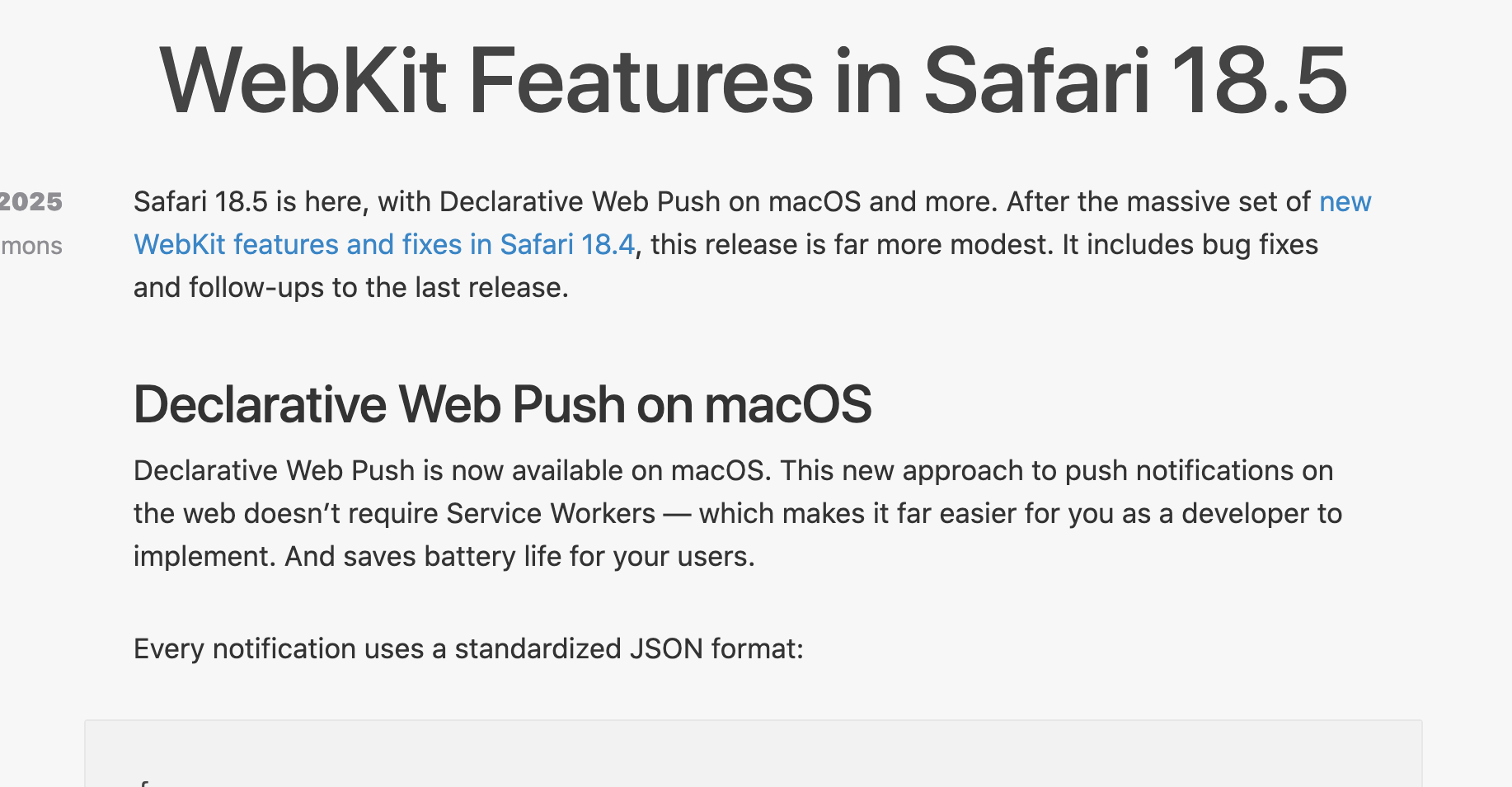The image size is (1512, 787).
Task: Click the words 'Service Workers' in the paragraph
Action: pos(551,514)
